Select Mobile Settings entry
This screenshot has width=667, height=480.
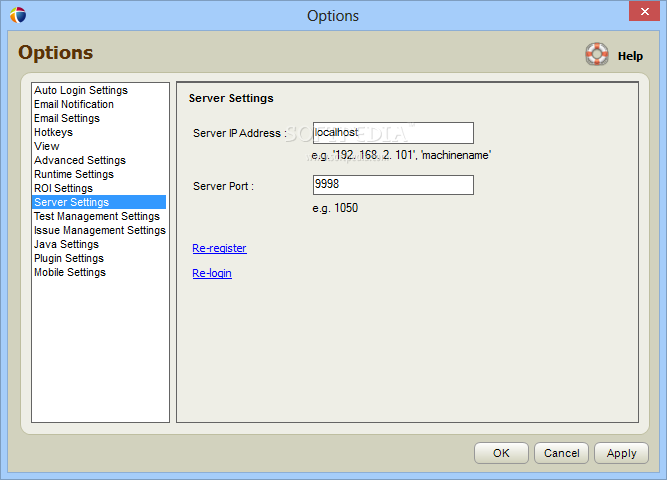pos(70,272)
